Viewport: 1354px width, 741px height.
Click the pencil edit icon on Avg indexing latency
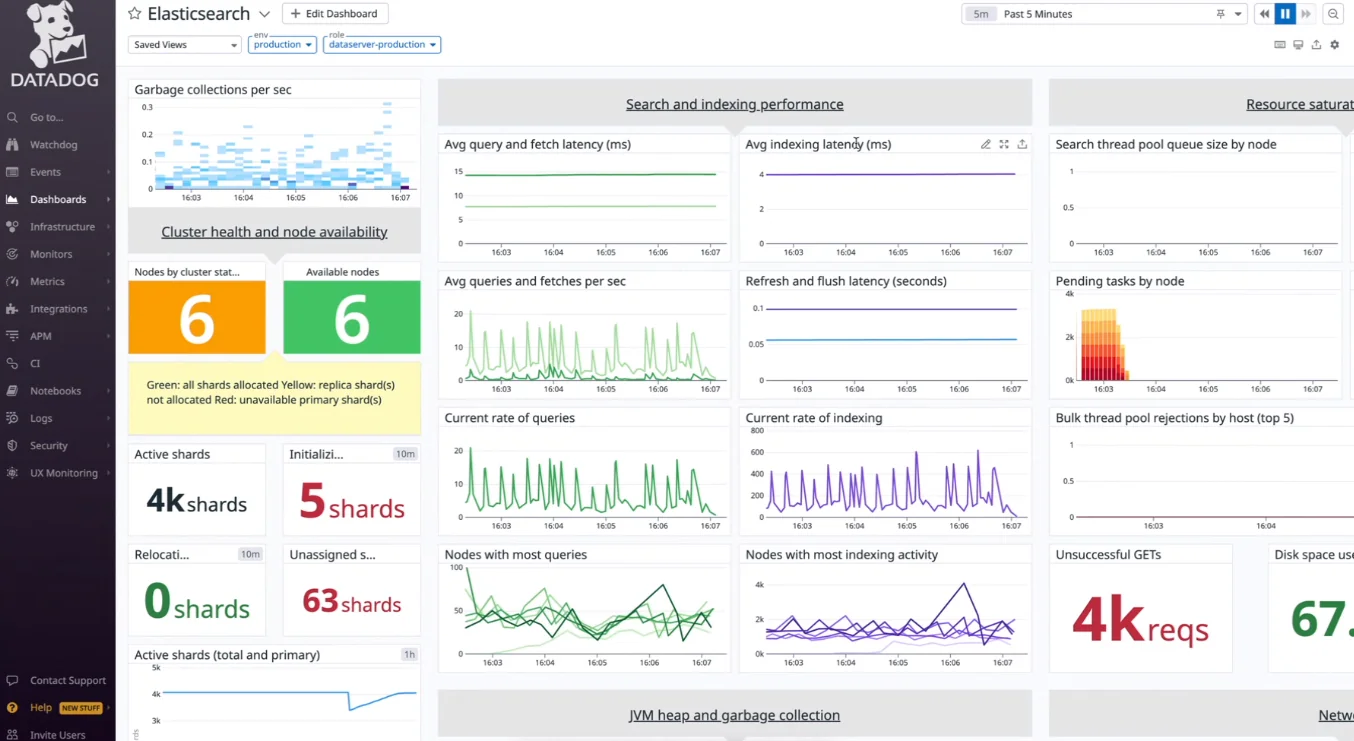(985, 145)
